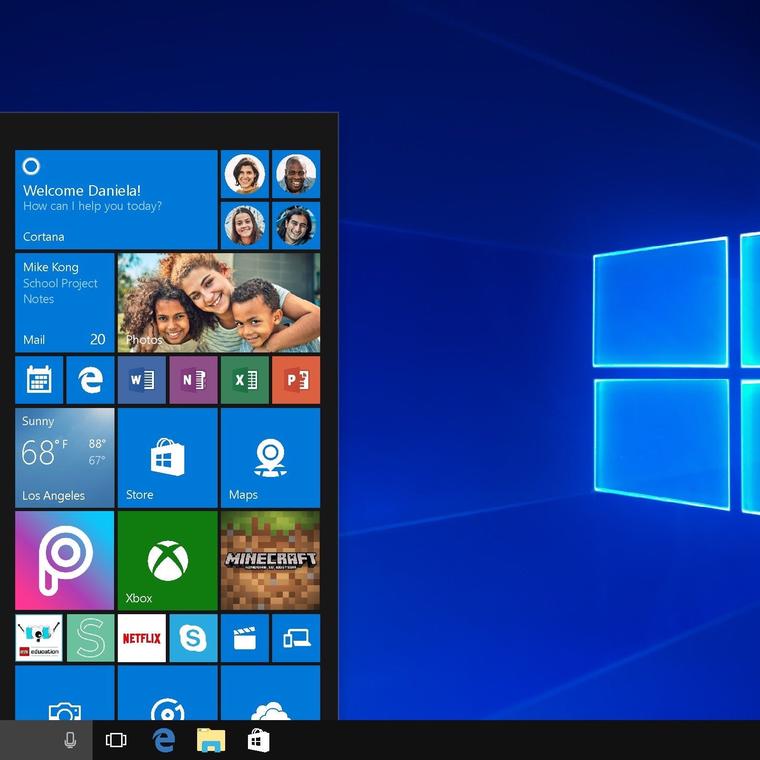Open the Photos tile

tap(218, 302)
